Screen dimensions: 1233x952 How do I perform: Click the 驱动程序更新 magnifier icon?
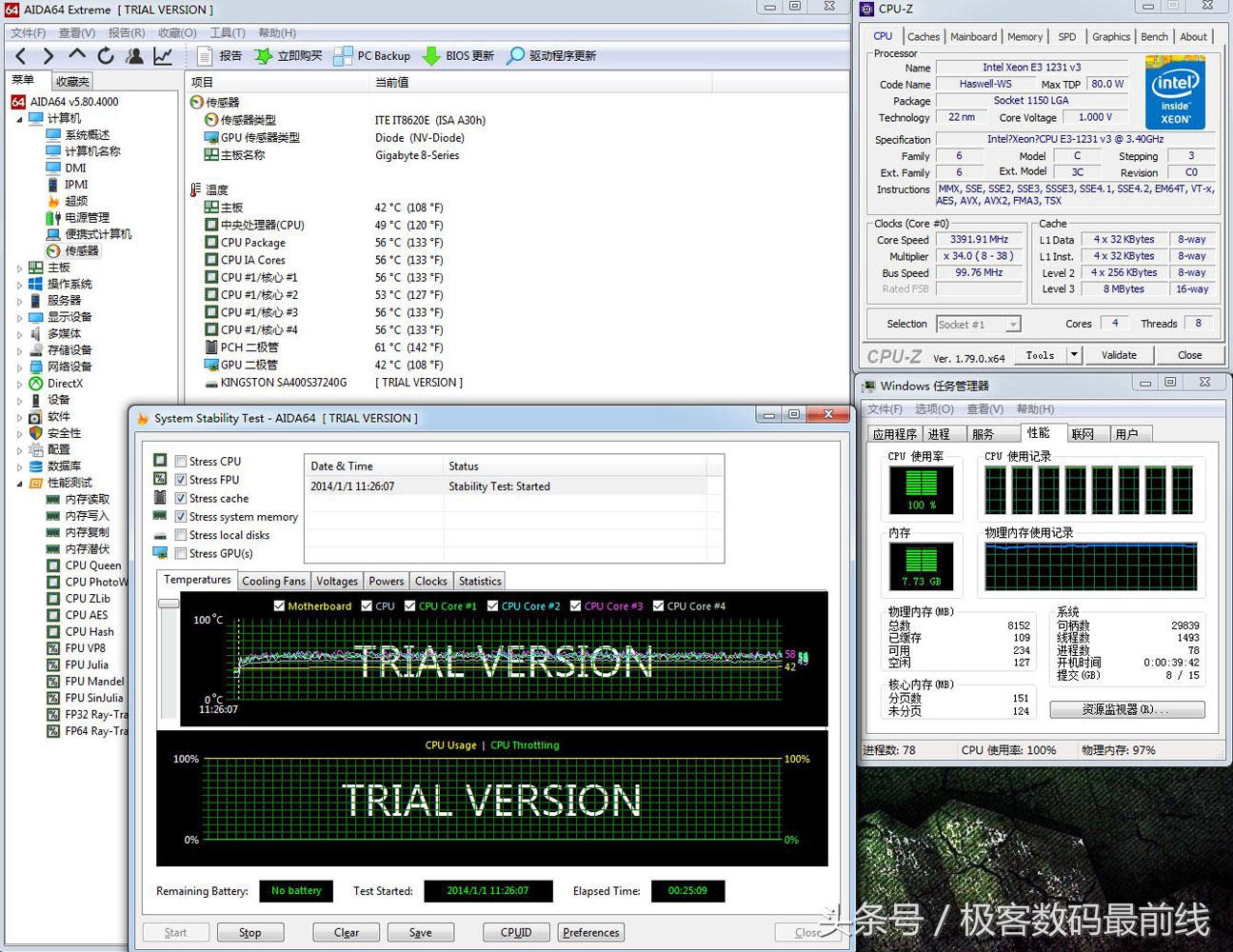click(x=515, y=56)
